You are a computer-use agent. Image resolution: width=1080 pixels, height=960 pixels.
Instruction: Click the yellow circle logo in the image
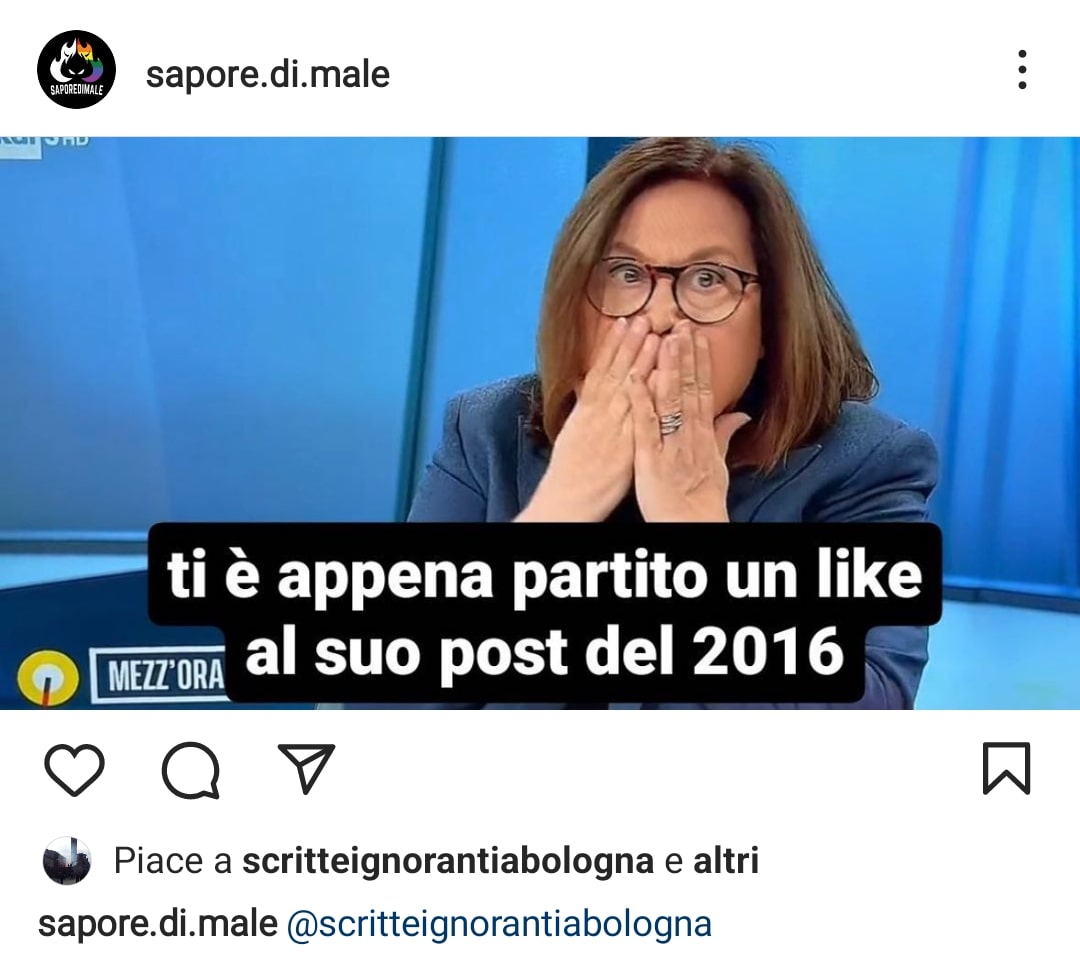(48, 678)
